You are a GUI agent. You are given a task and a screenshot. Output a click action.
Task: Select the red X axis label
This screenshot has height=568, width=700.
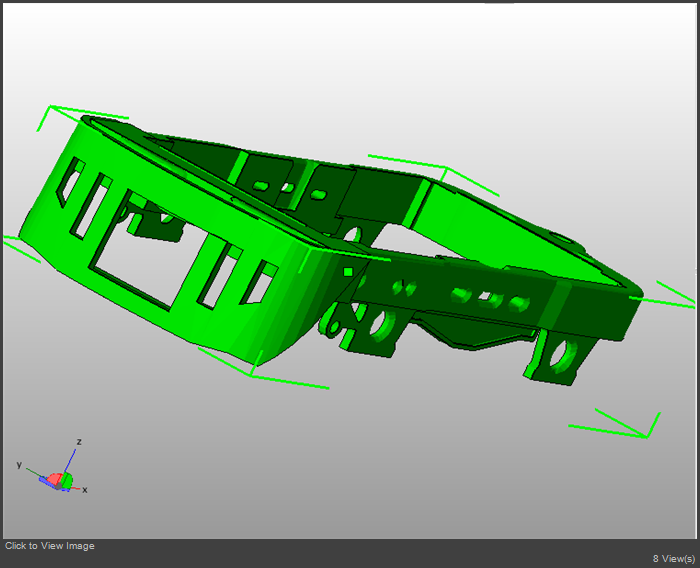coord(85,490)
